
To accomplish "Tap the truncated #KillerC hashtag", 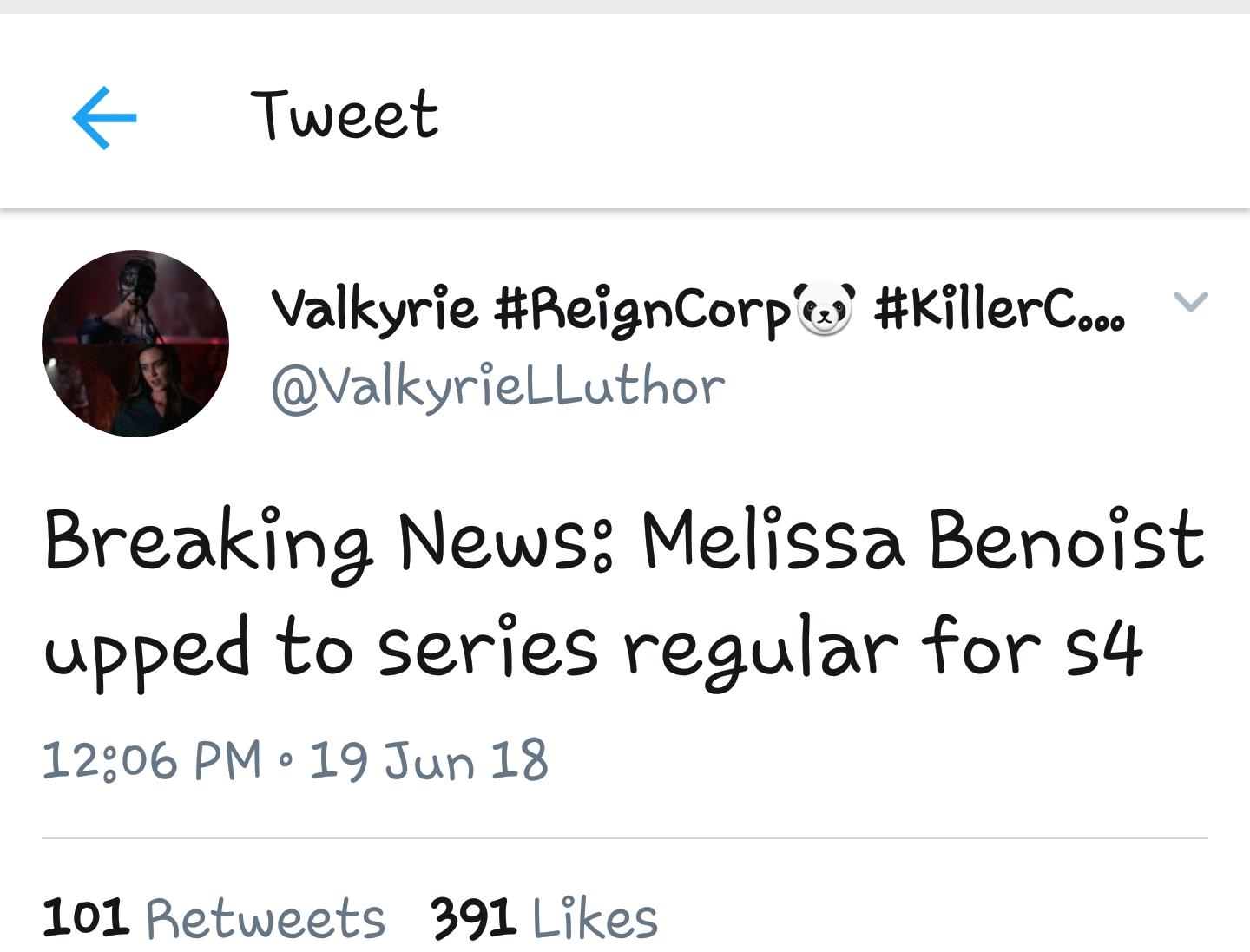I will point(999,310).
